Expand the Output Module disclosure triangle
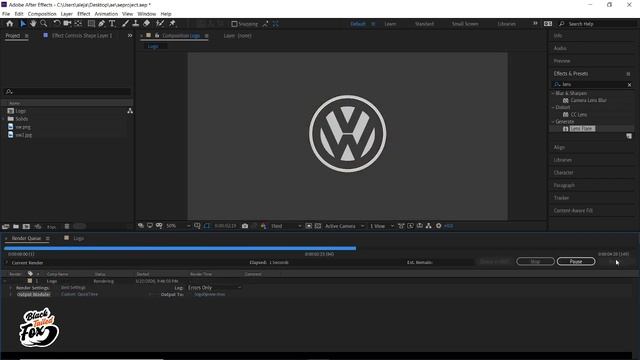 click(11, 295)
